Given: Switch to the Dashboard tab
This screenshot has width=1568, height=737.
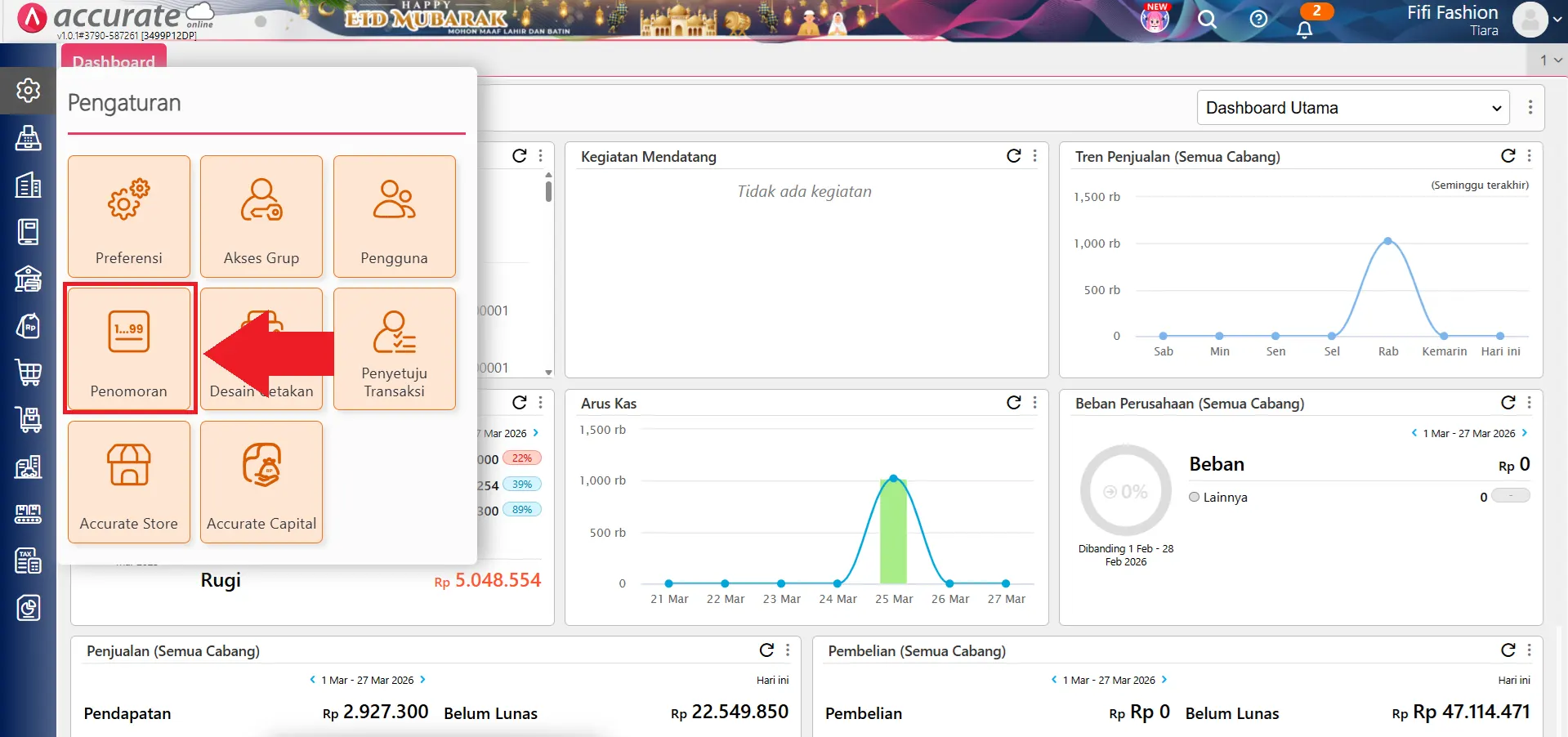Looking at the screenshot, I should pos(114,60).
